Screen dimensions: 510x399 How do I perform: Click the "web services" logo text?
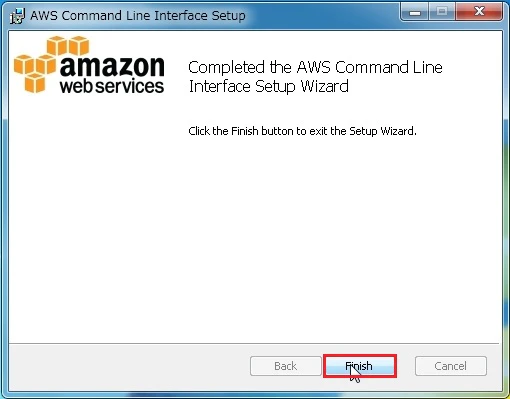click(x=112, y=86)
